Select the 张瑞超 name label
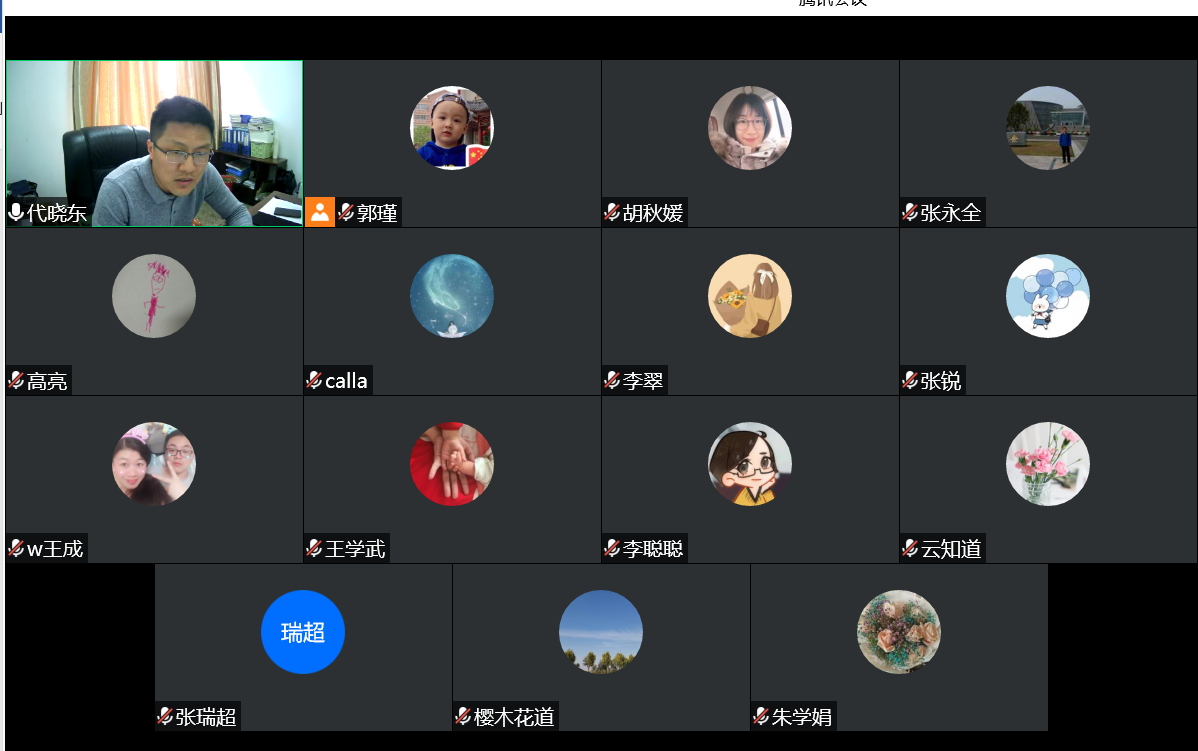 [x=206, y=717]
